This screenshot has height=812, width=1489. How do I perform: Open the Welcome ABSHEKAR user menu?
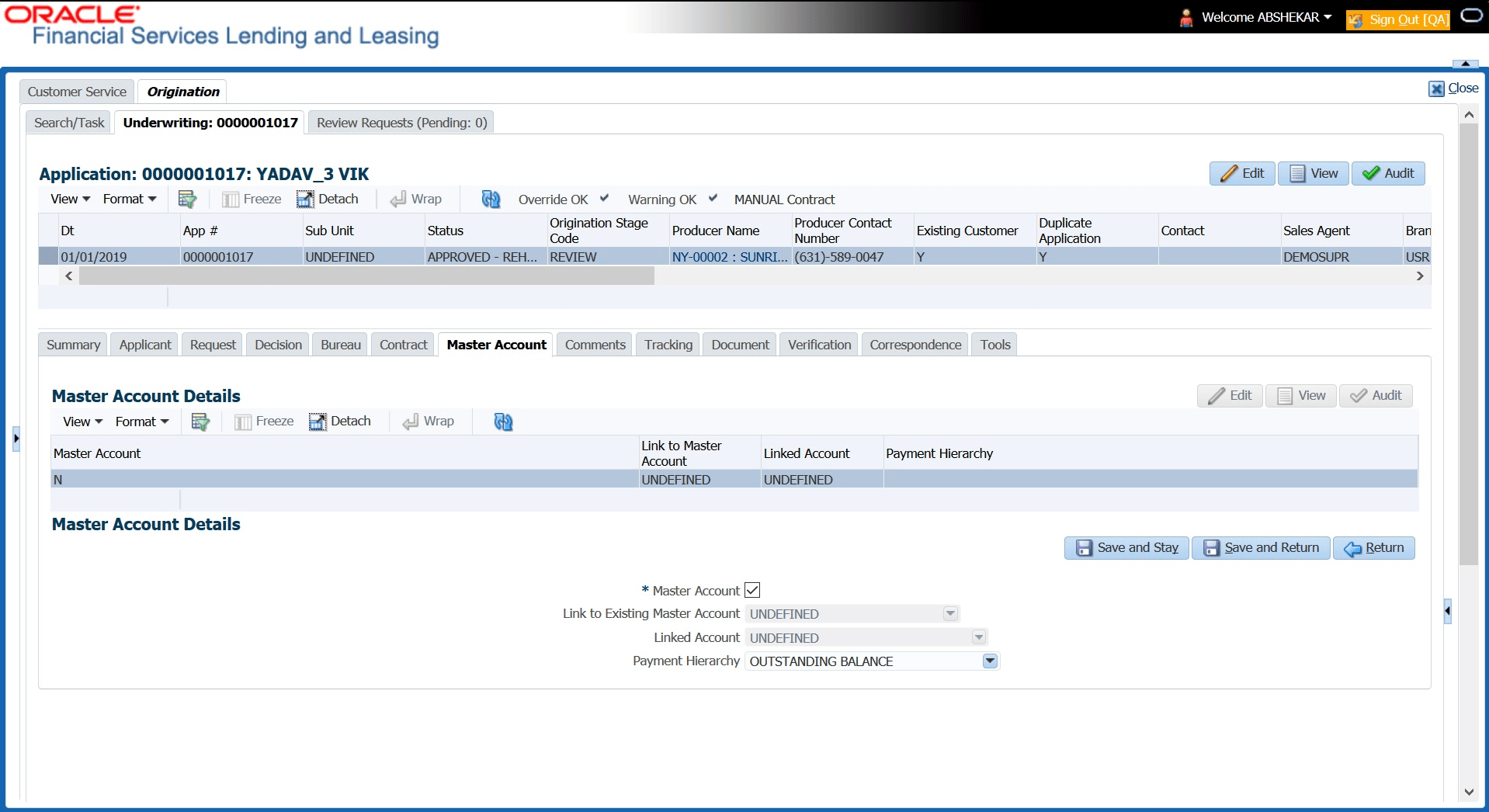1266,17
